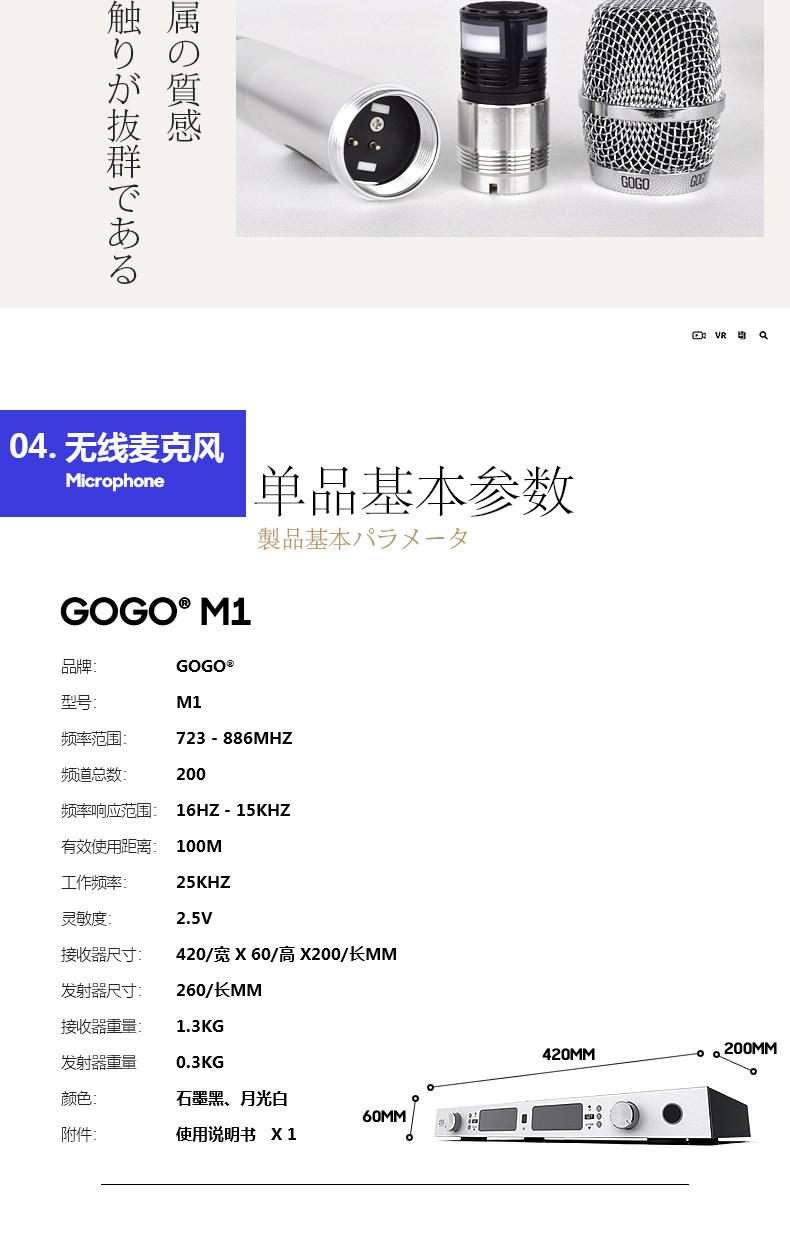Screen dimensions: 790x1247
Task: Click the document icon beside VR
Action: point(742,335)
